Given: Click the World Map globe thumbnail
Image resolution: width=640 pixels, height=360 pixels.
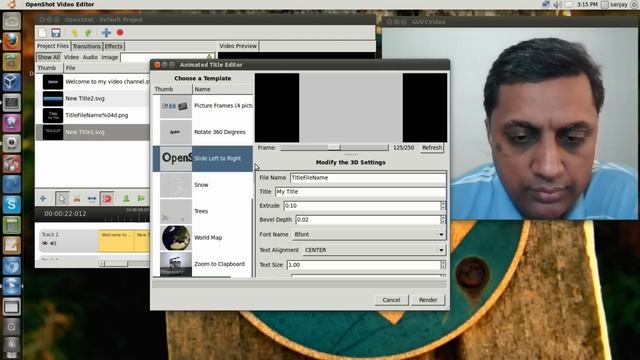Looking at the screenshot, I should coord(176,238).
